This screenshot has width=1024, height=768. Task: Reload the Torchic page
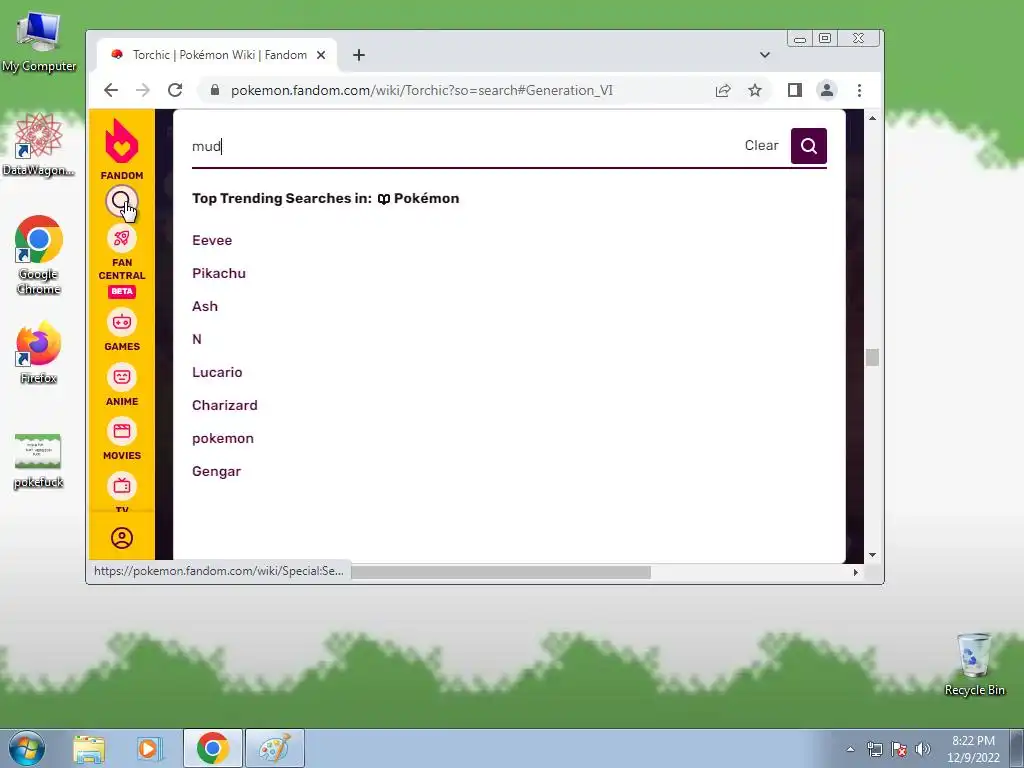tap(175, 90)
